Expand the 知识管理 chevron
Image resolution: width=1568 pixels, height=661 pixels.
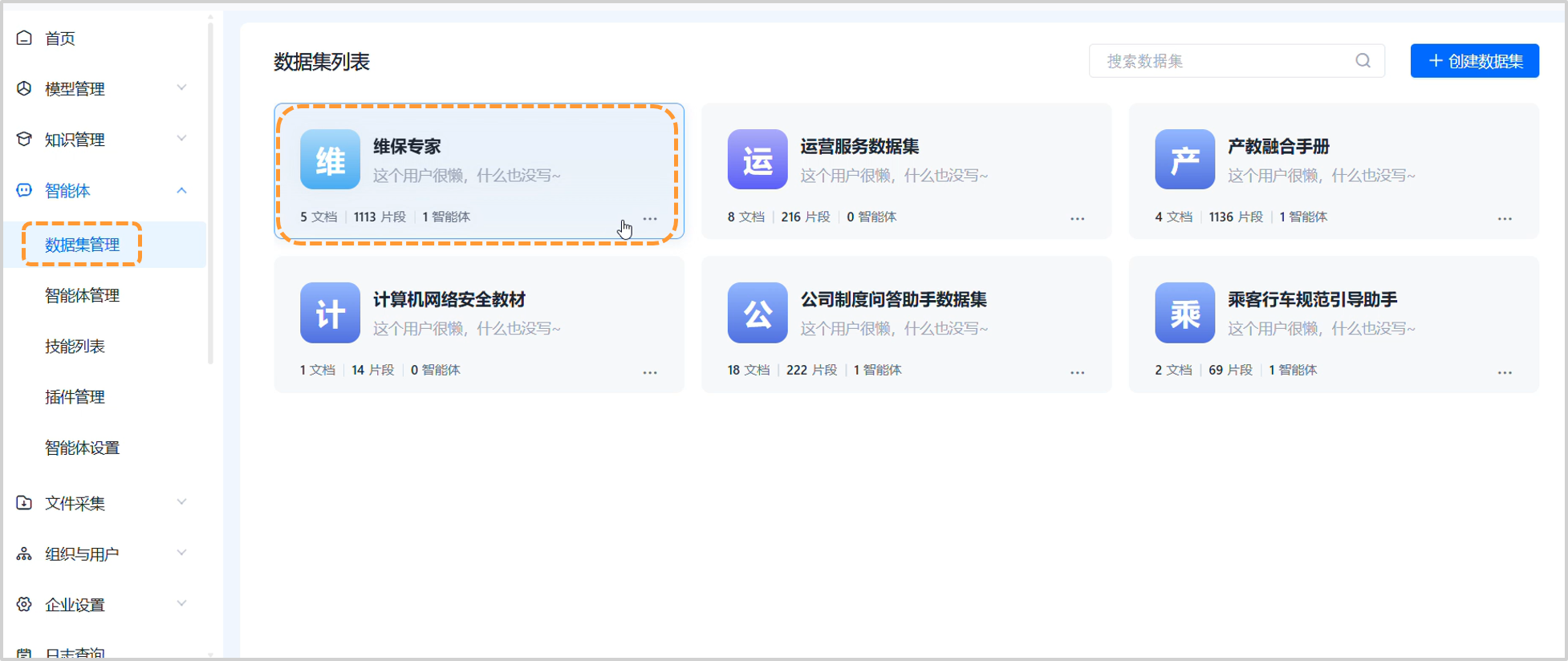click(182, 138)
